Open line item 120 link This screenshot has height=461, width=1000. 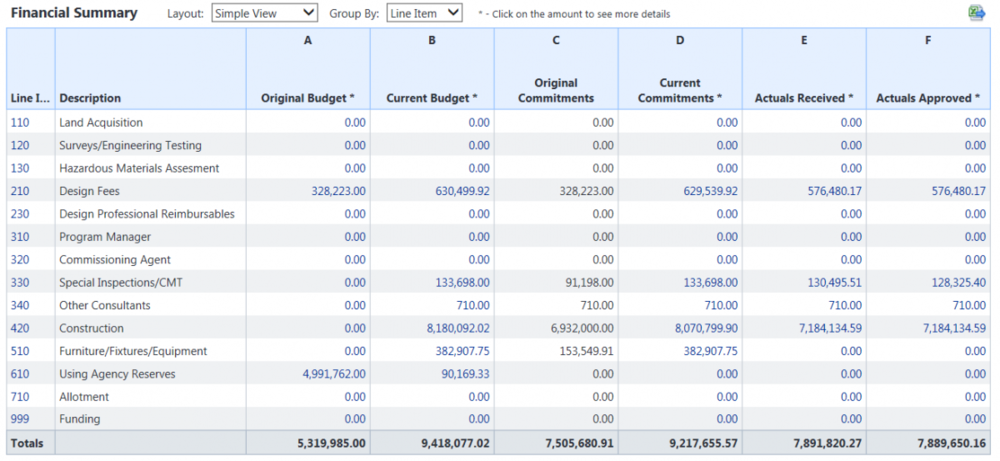coord(20,145)
